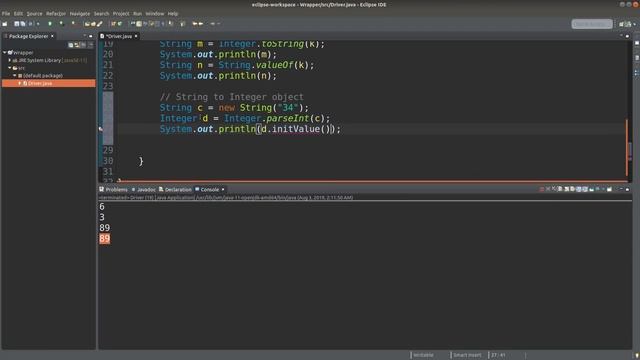Screen dimensions: 640x360
Task: Click the initValue text in editor
Action: point(296,129)
